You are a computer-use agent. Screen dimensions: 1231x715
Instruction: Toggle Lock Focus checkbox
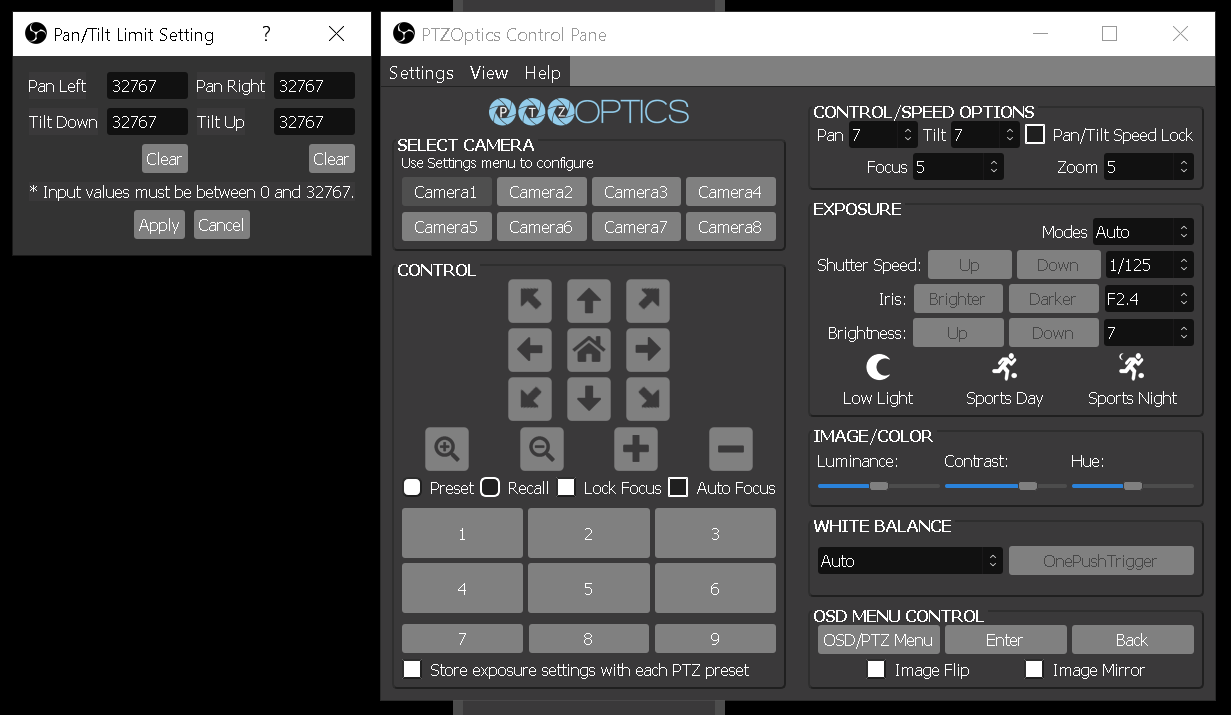click(x=567, y=487)
